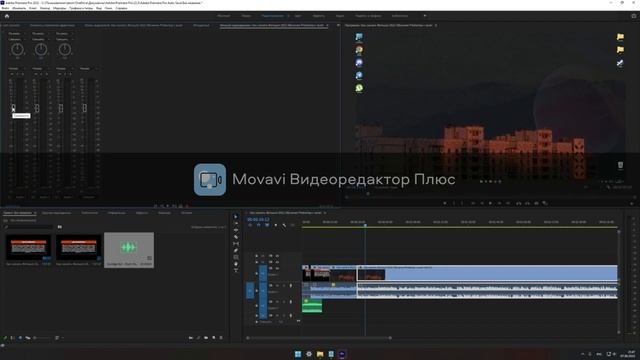The height and width of the screenshot is (360, 640).
Task: Open automation mode dropdown of second mixer track
Action: [40, 69]
